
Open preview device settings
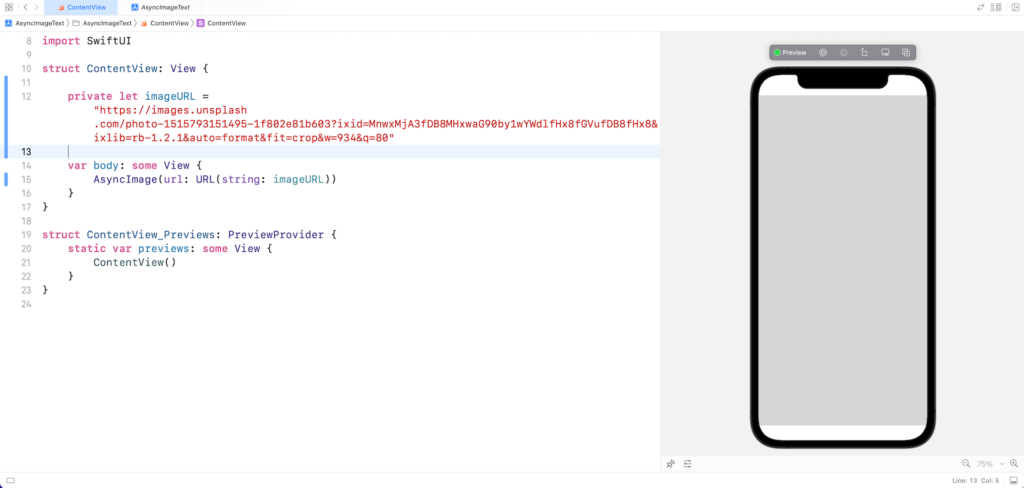[x=885, y=52]
